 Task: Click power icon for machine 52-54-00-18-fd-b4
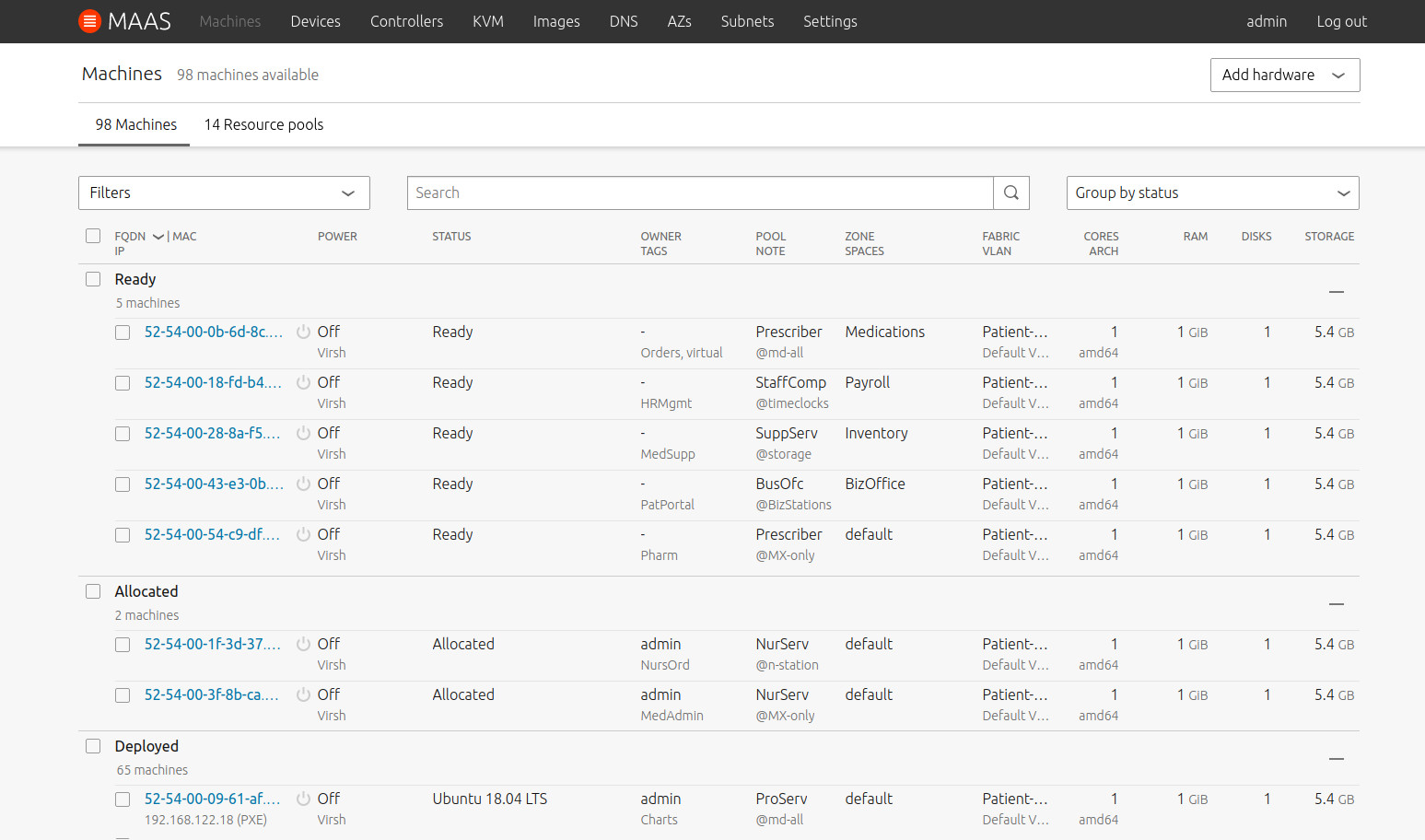click(303, 382)
